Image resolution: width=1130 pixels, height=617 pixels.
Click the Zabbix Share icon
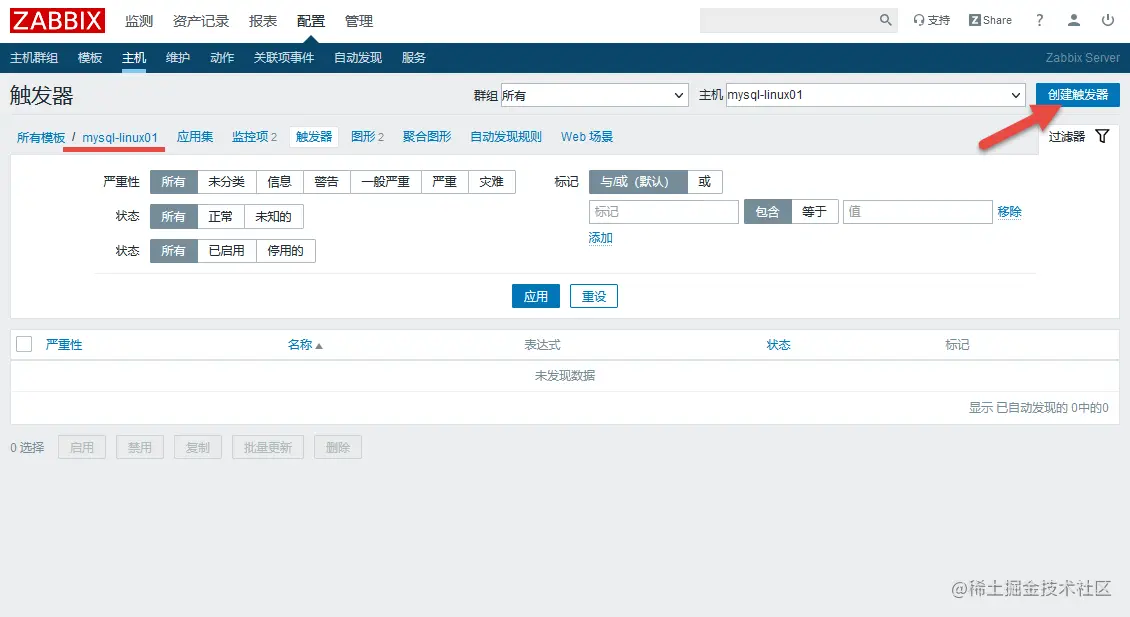[x=975, y=19]
